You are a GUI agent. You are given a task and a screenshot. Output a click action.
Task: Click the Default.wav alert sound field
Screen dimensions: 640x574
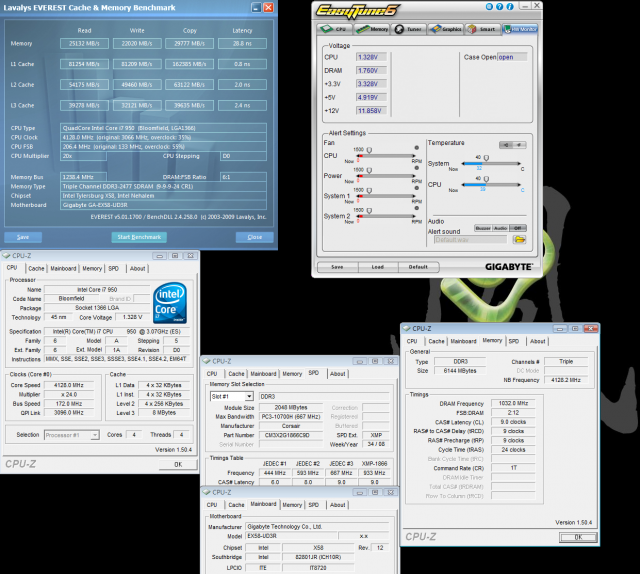471,240
